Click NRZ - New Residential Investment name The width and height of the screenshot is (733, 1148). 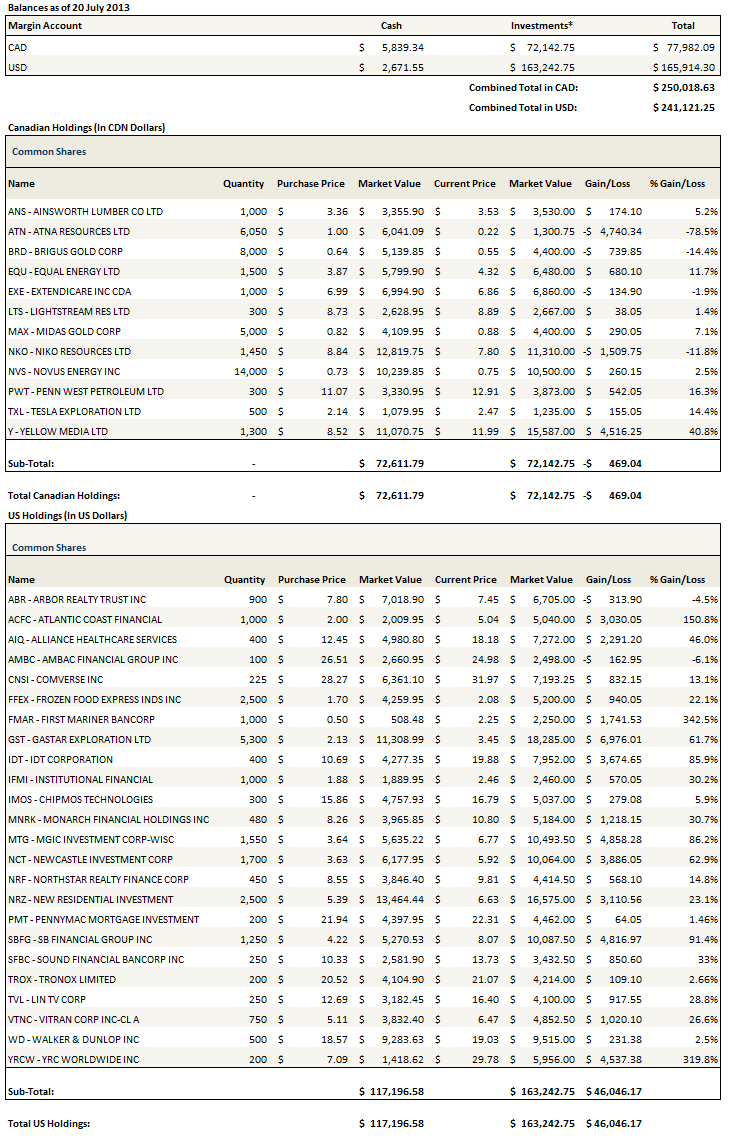coord(90,900)
